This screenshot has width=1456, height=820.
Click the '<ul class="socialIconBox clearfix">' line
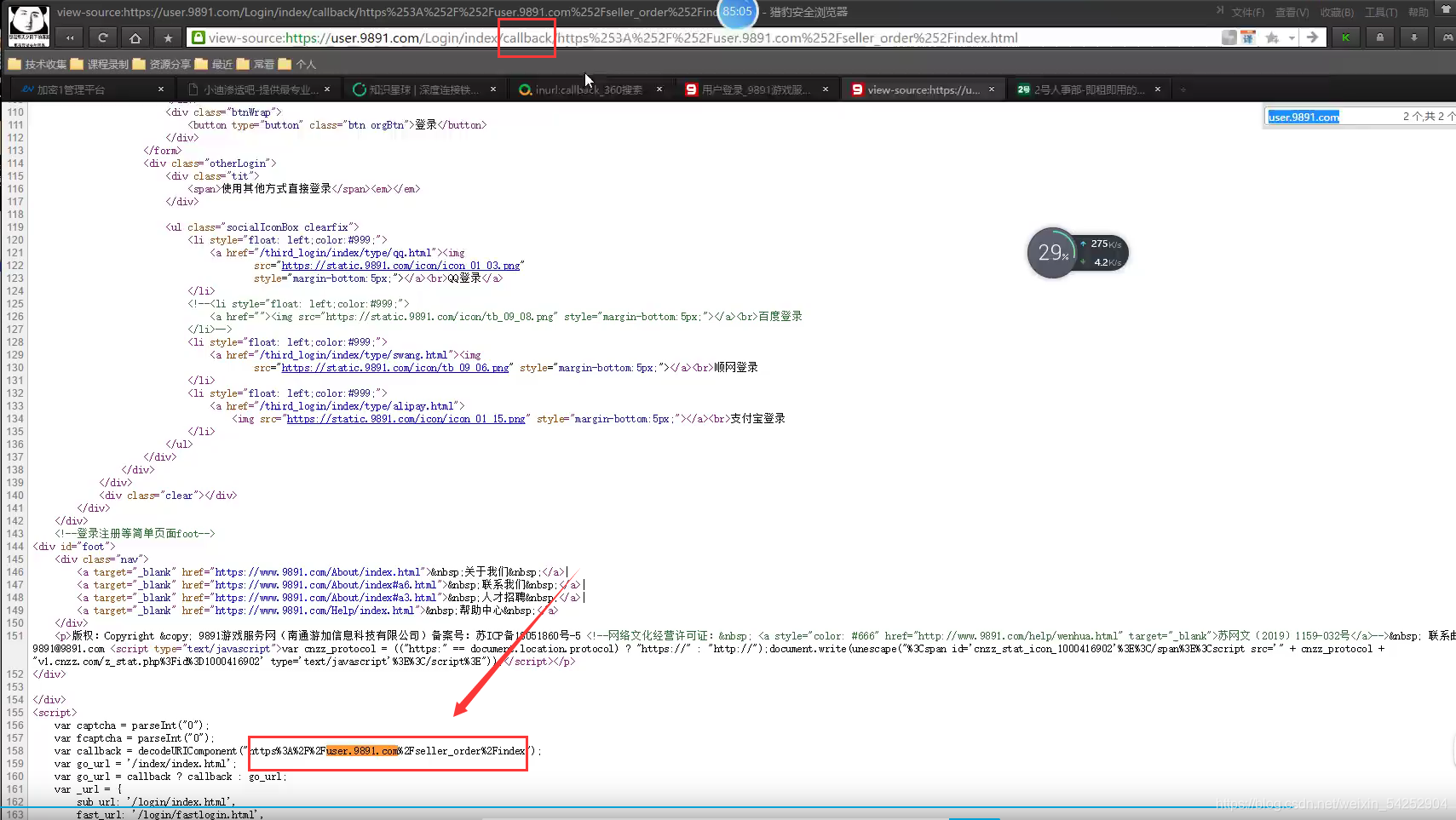pyautogui.click(x=262, y=227)
